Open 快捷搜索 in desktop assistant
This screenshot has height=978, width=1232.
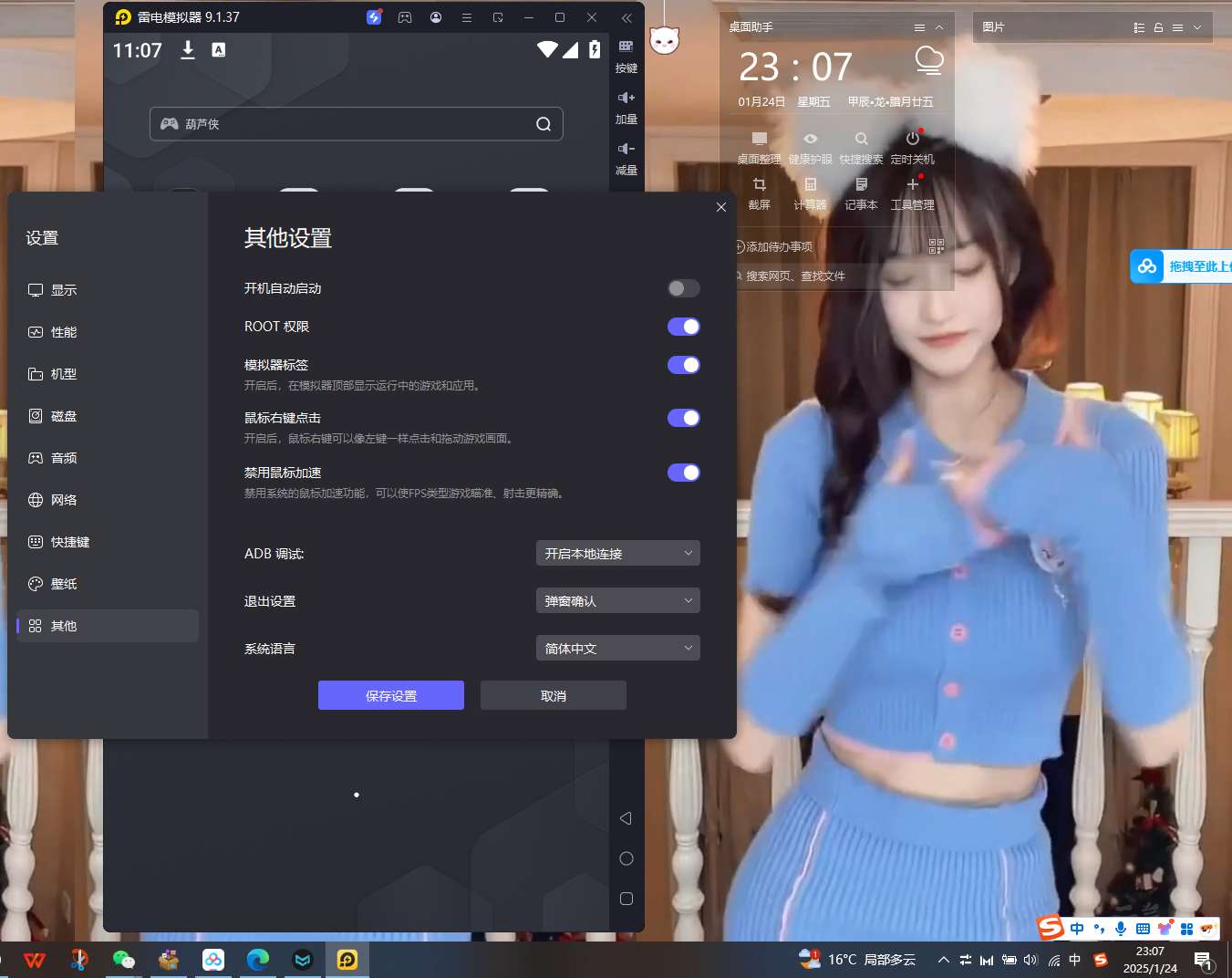click(861, 148)
